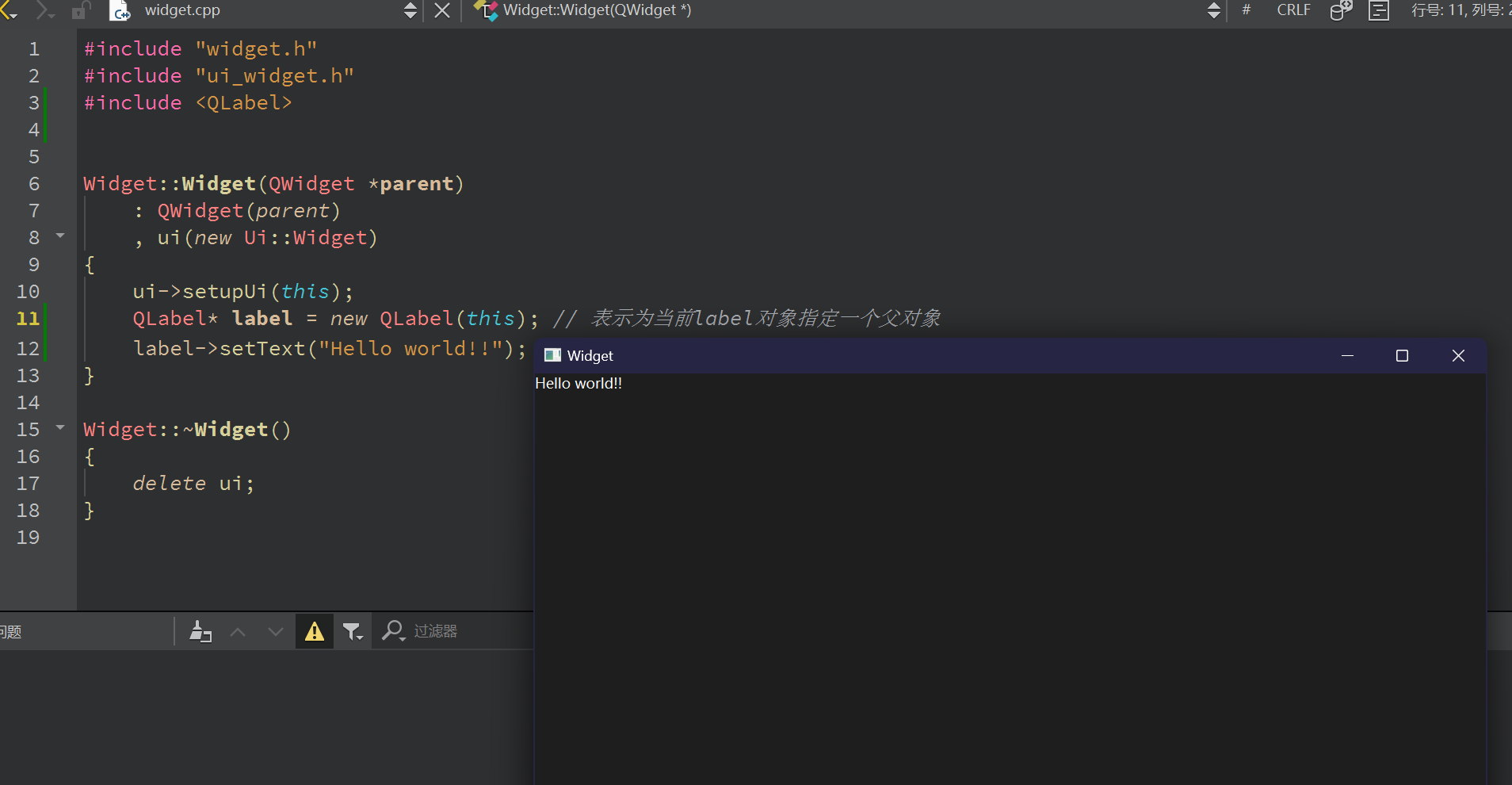The height and width of the screenshot is (785, 1512).
Task: Toggle the file lock icon
Action: pos(80,10)
